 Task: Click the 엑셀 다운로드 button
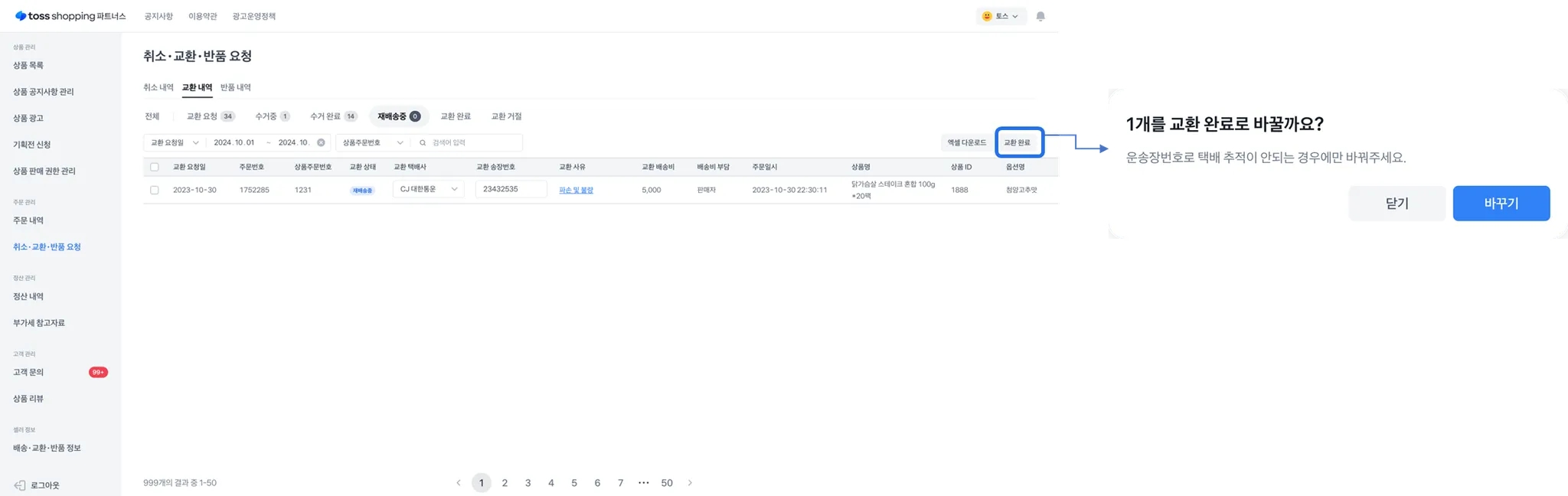966,142
